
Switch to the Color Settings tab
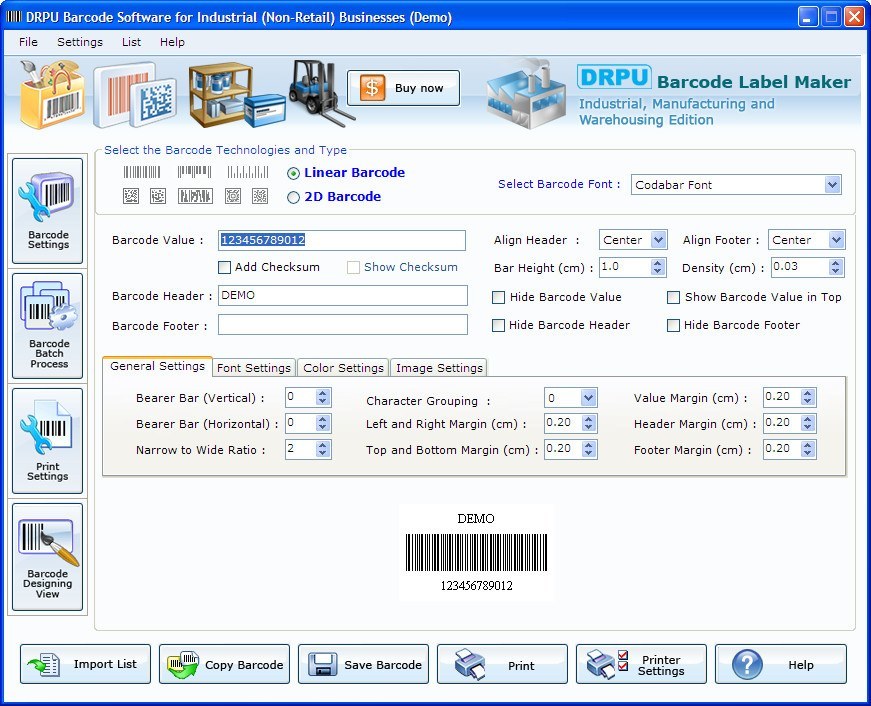(343, 367)
